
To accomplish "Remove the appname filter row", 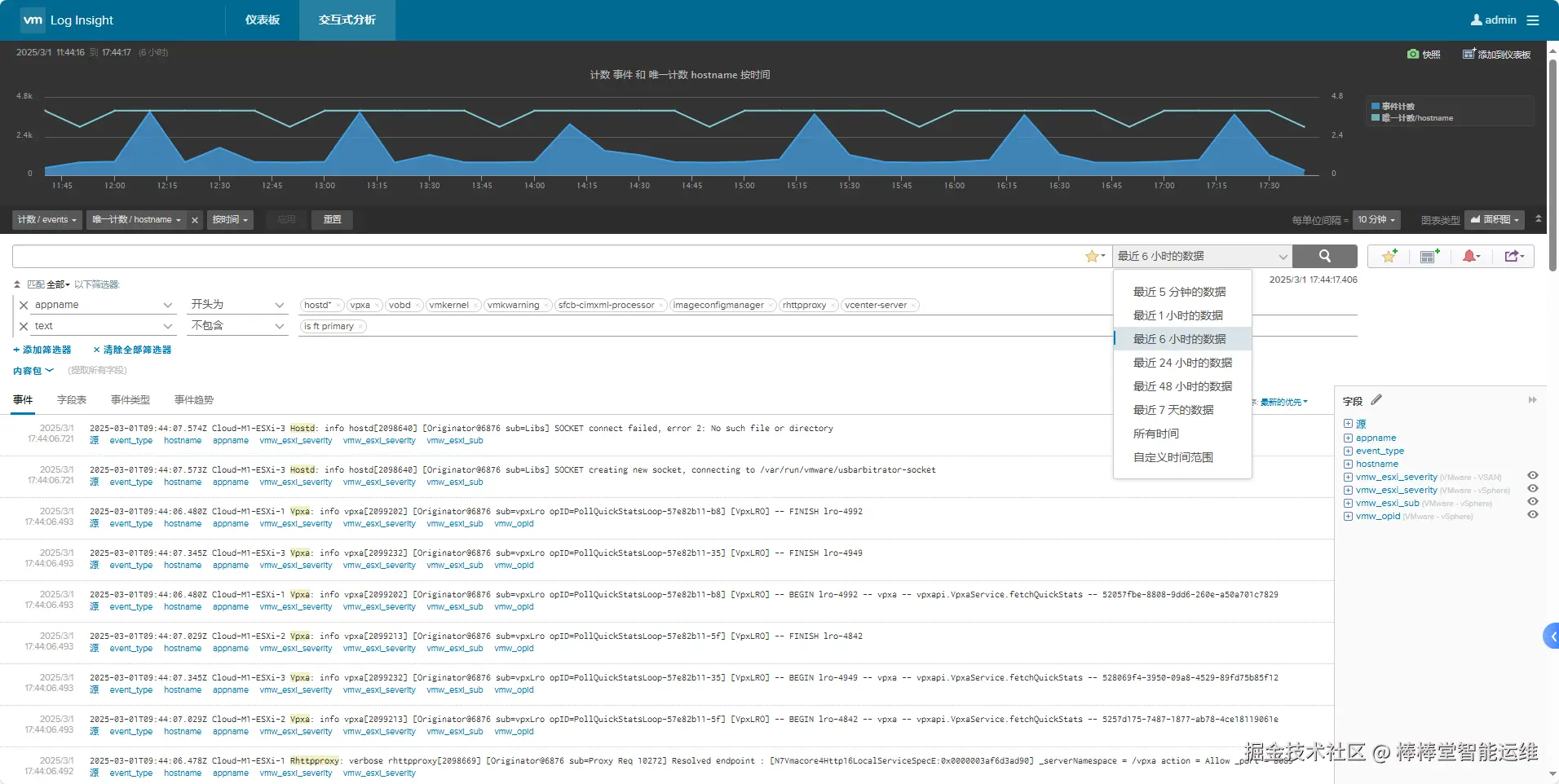I will 24,305.
